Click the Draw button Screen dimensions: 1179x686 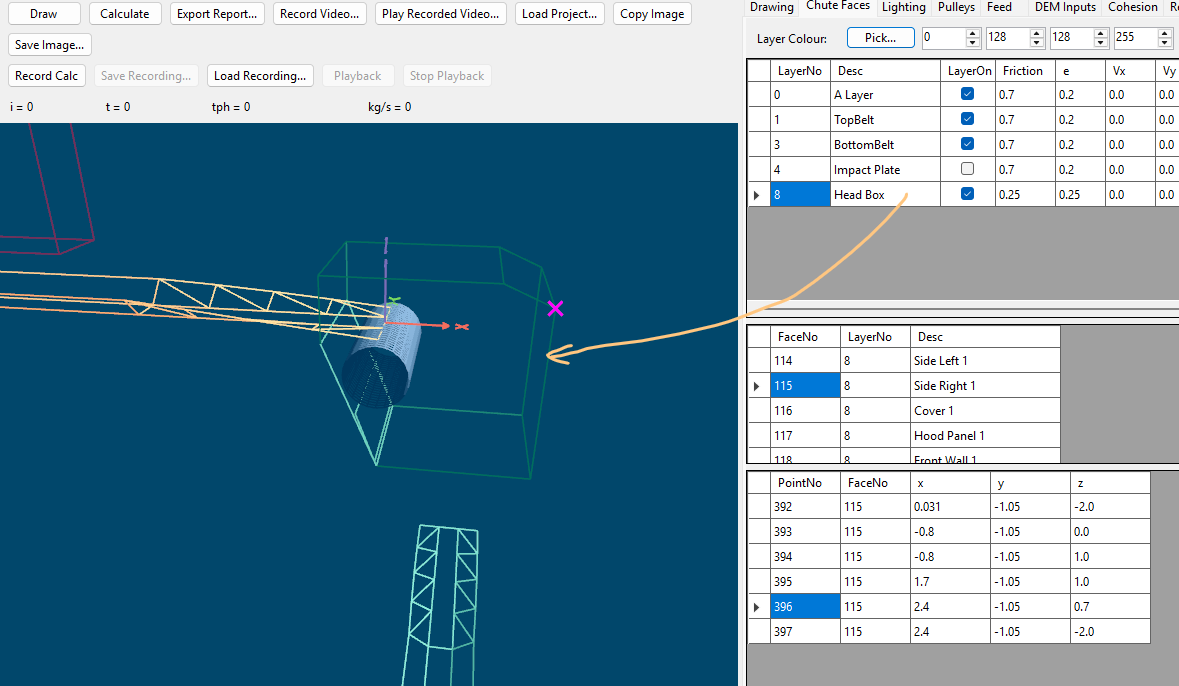44,14
